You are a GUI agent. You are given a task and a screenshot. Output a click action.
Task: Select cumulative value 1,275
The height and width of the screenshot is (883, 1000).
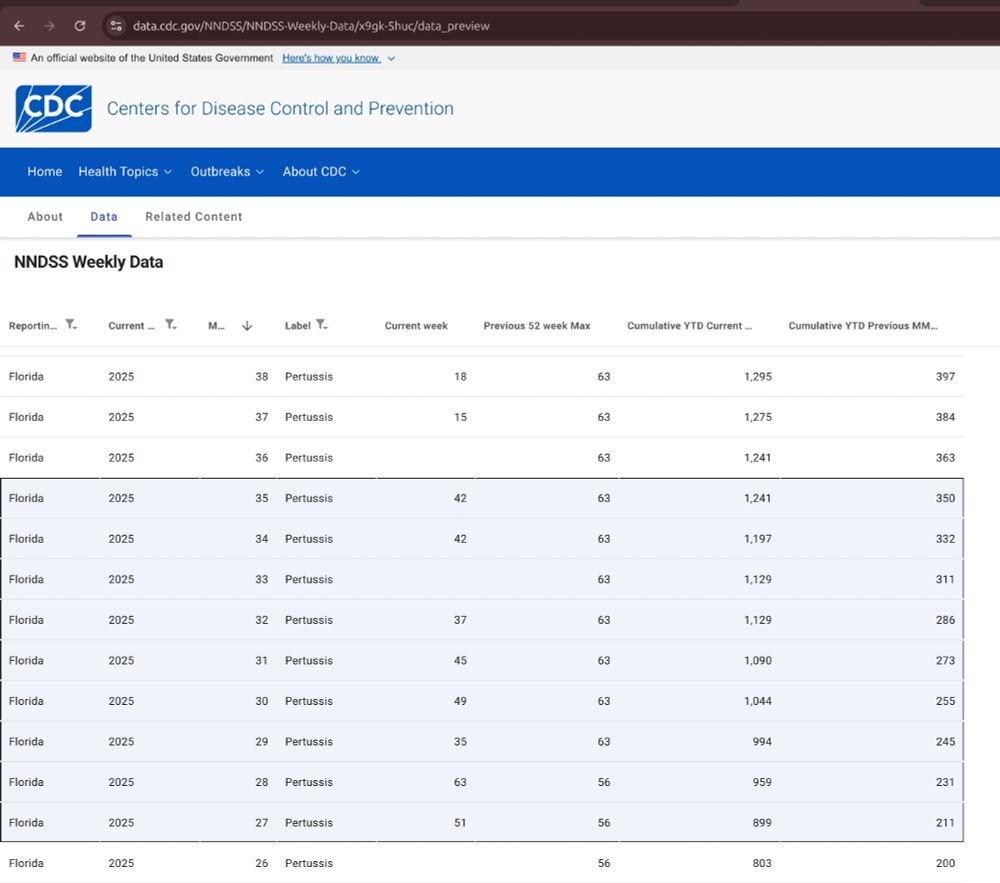(758, 417)
